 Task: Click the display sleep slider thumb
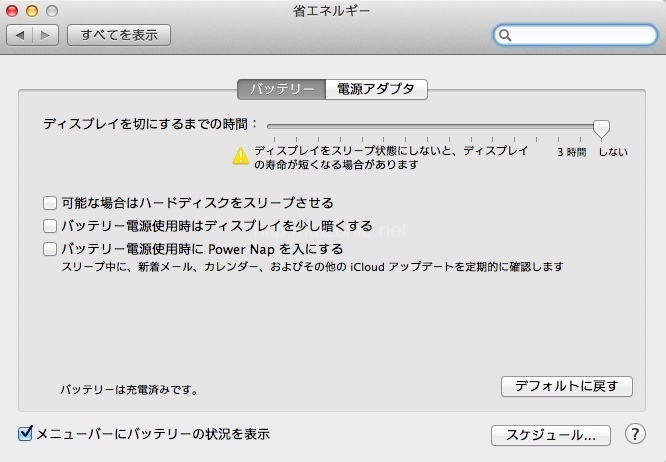(601, 129)
